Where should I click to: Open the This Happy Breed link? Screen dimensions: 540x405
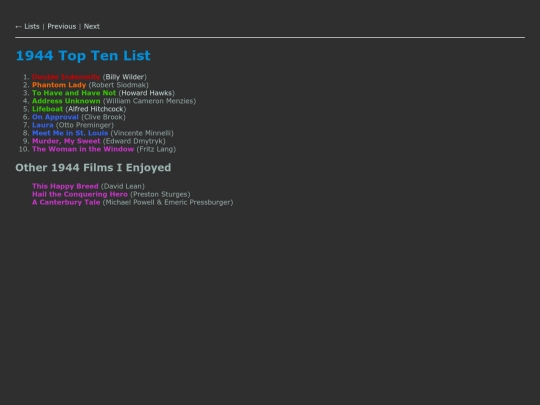click(x=65, y=186)
